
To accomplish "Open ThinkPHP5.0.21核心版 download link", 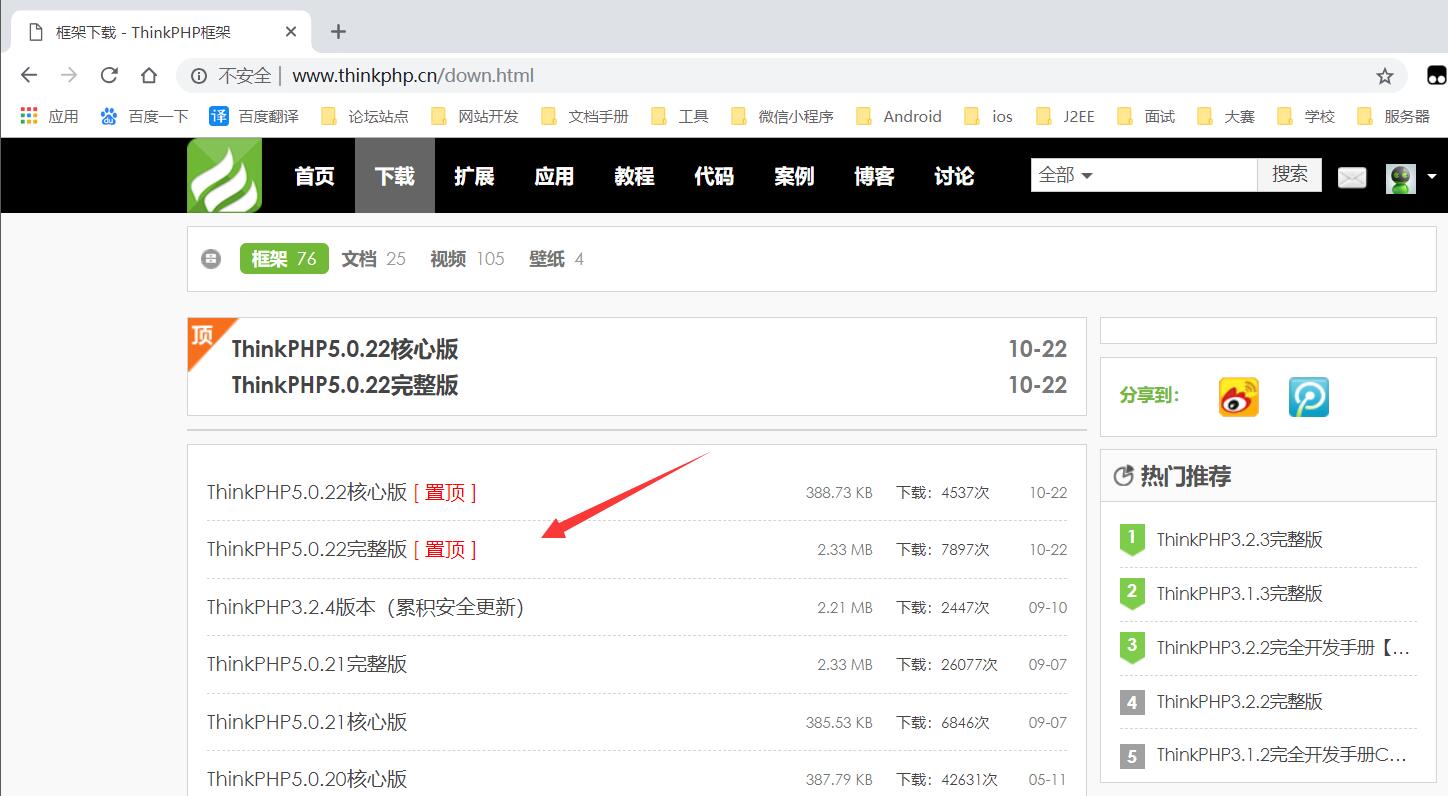I will pos(307,722).
